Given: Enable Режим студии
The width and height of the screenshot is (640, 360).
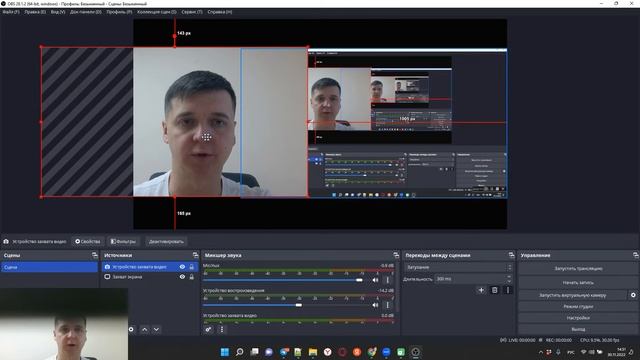Looking at the screenshot, I should [578, 306].
